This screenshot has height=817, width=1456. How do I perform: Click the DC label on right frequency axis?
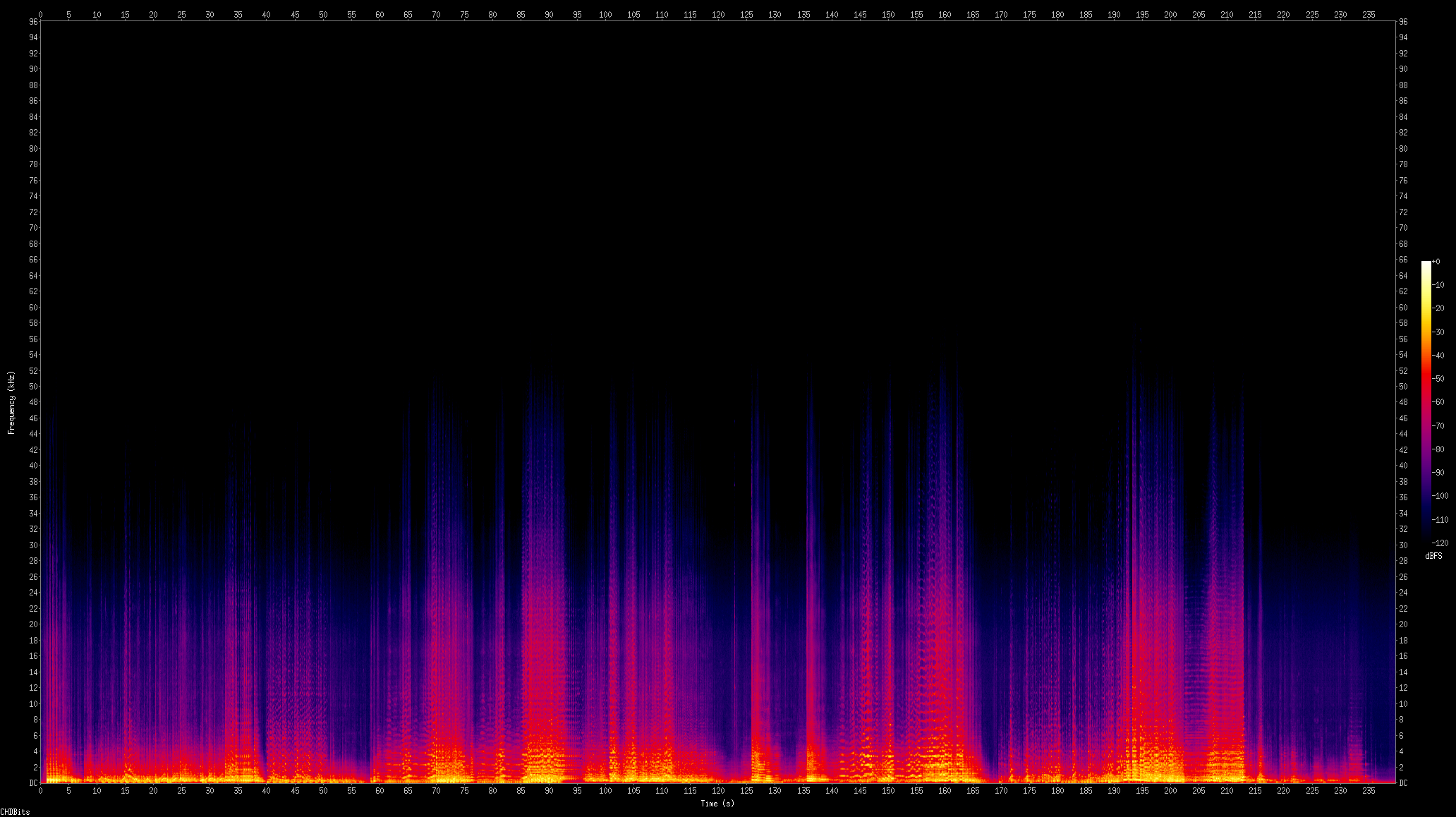click(1403, 783)
